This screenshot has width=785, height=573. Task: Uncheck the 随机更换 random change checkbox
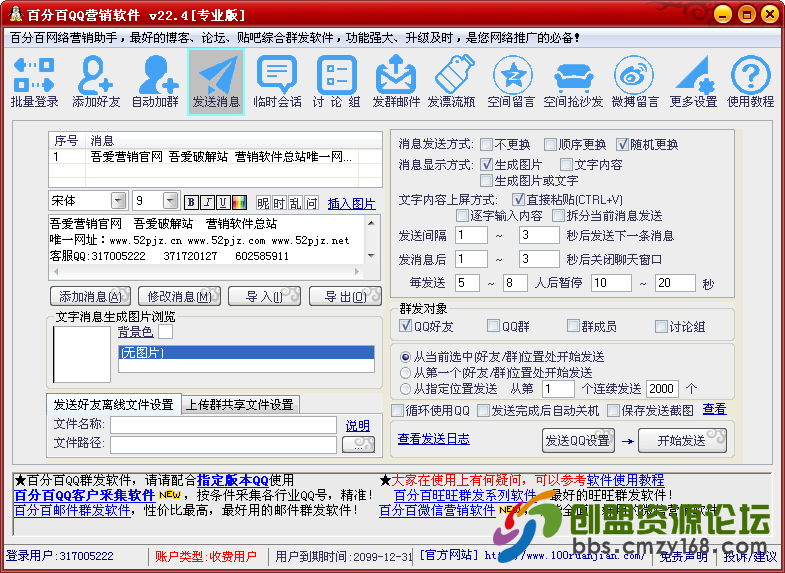coord(622,145)
